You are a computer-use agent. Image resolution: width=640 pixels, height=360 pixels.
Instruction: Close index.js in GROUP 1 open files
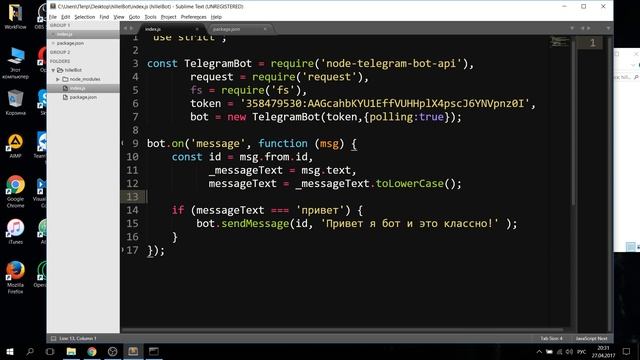point(53,34)
